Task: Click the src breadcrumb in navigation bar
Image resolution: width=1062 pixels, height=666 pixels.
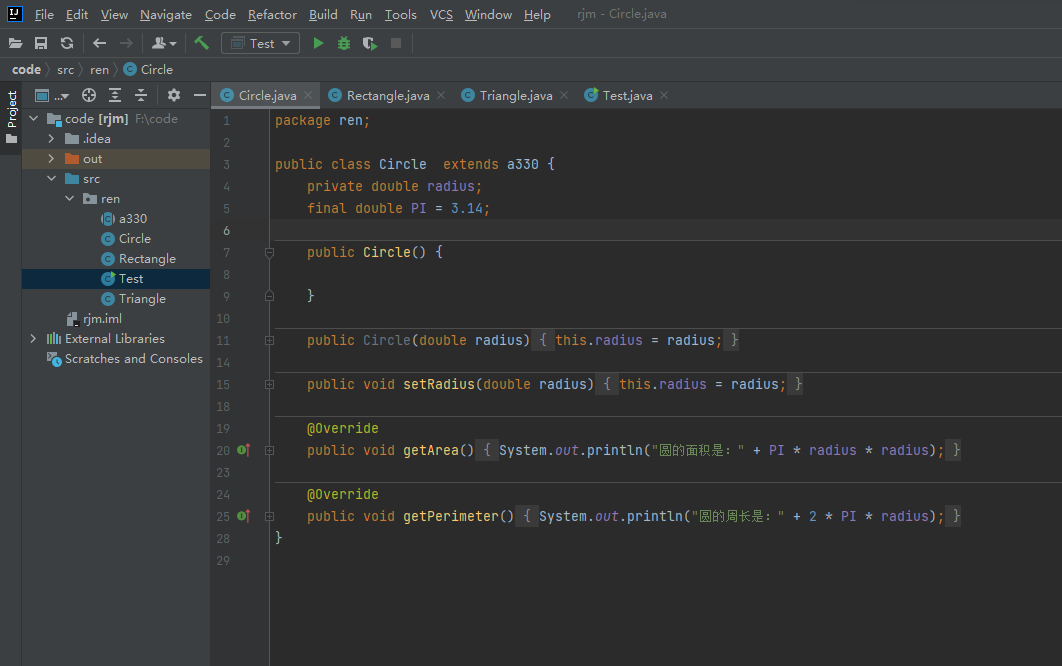Action: (65, 70)
